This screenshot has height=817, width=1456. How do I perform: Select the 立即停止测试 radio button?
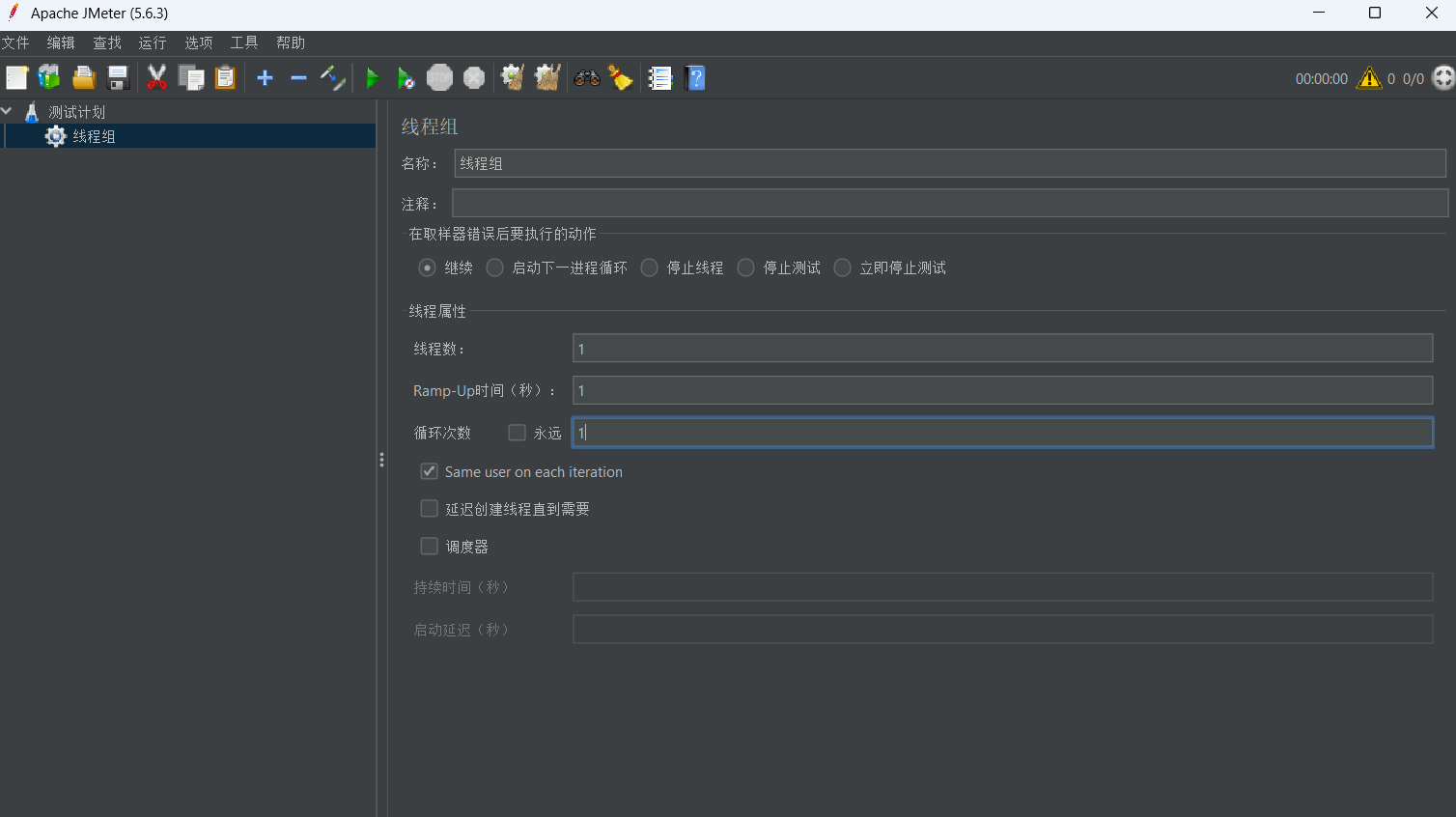(x=842, y=268)
